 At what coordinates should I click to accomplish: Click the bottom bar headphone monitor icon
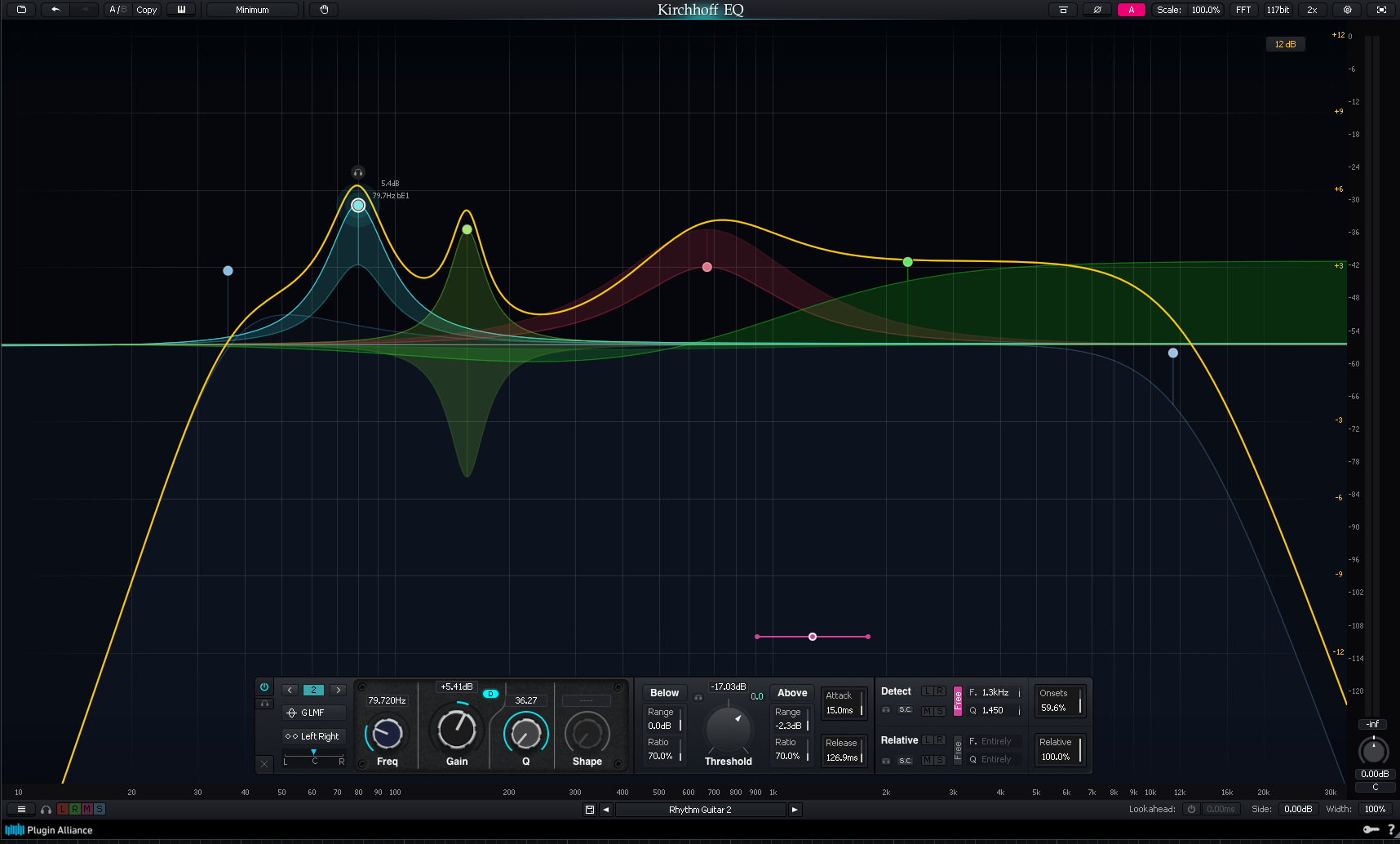click(x=46, y=810)
